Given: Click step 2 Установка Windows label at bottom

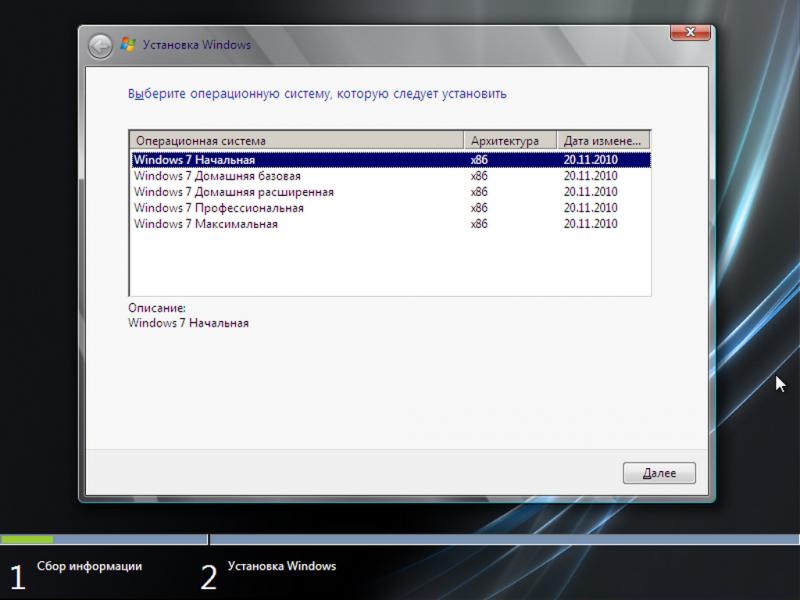Looking at the screenshot, I should 282,566.
